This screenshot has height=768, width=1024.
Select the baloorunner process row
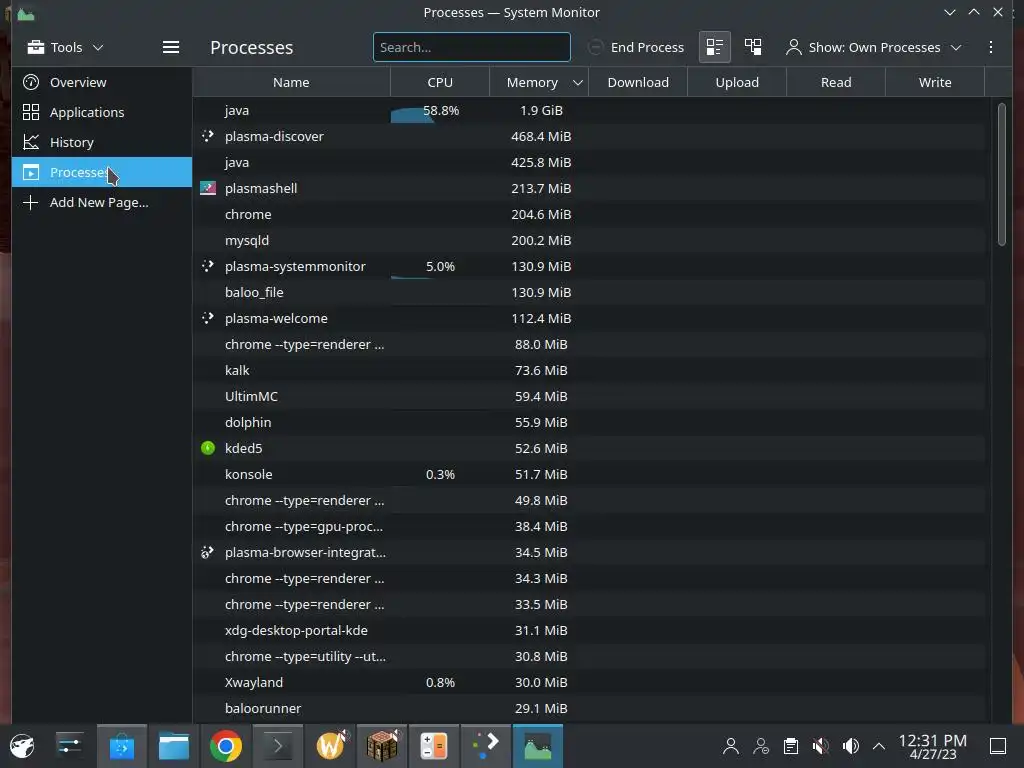(589, 709)
